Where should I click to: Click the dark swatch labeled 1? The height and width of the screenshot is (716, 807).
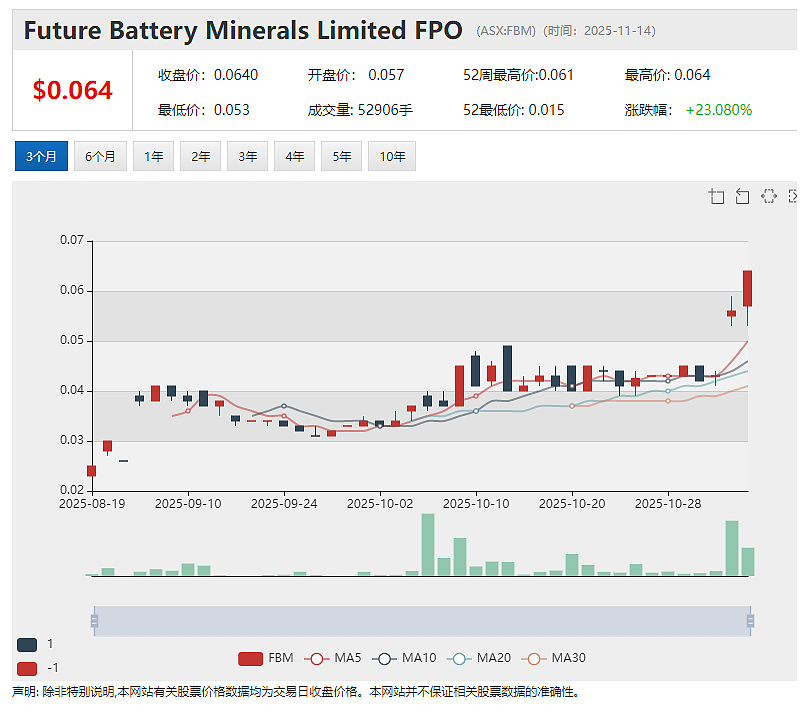(x=27, y=644)
